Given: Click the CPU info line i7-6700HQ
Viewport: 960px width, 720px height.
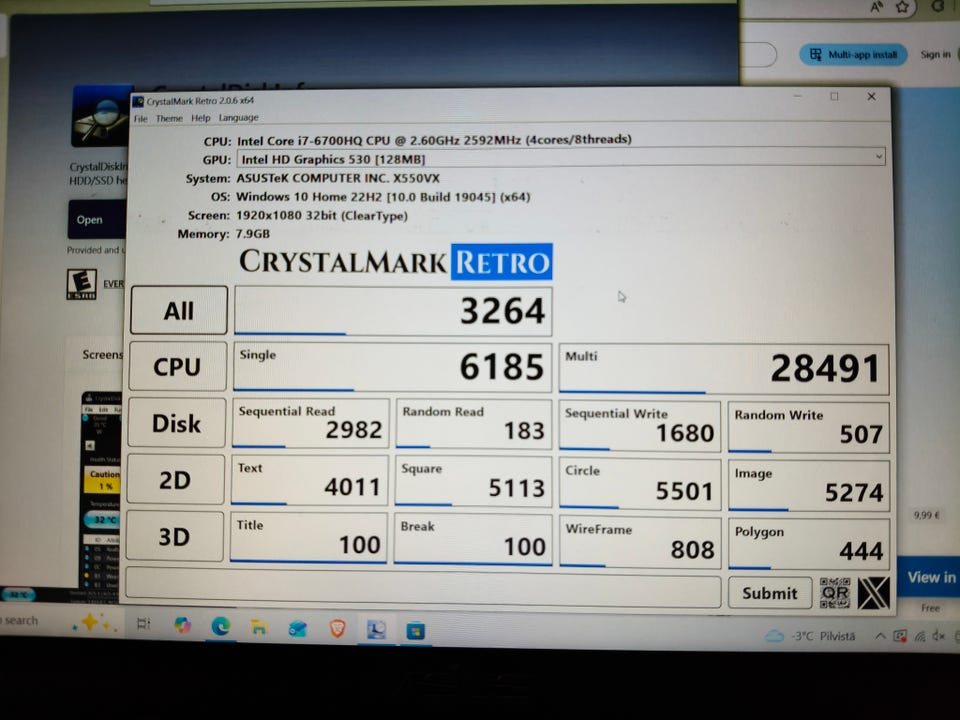Looking at the screenshot, I should [434, 140].
